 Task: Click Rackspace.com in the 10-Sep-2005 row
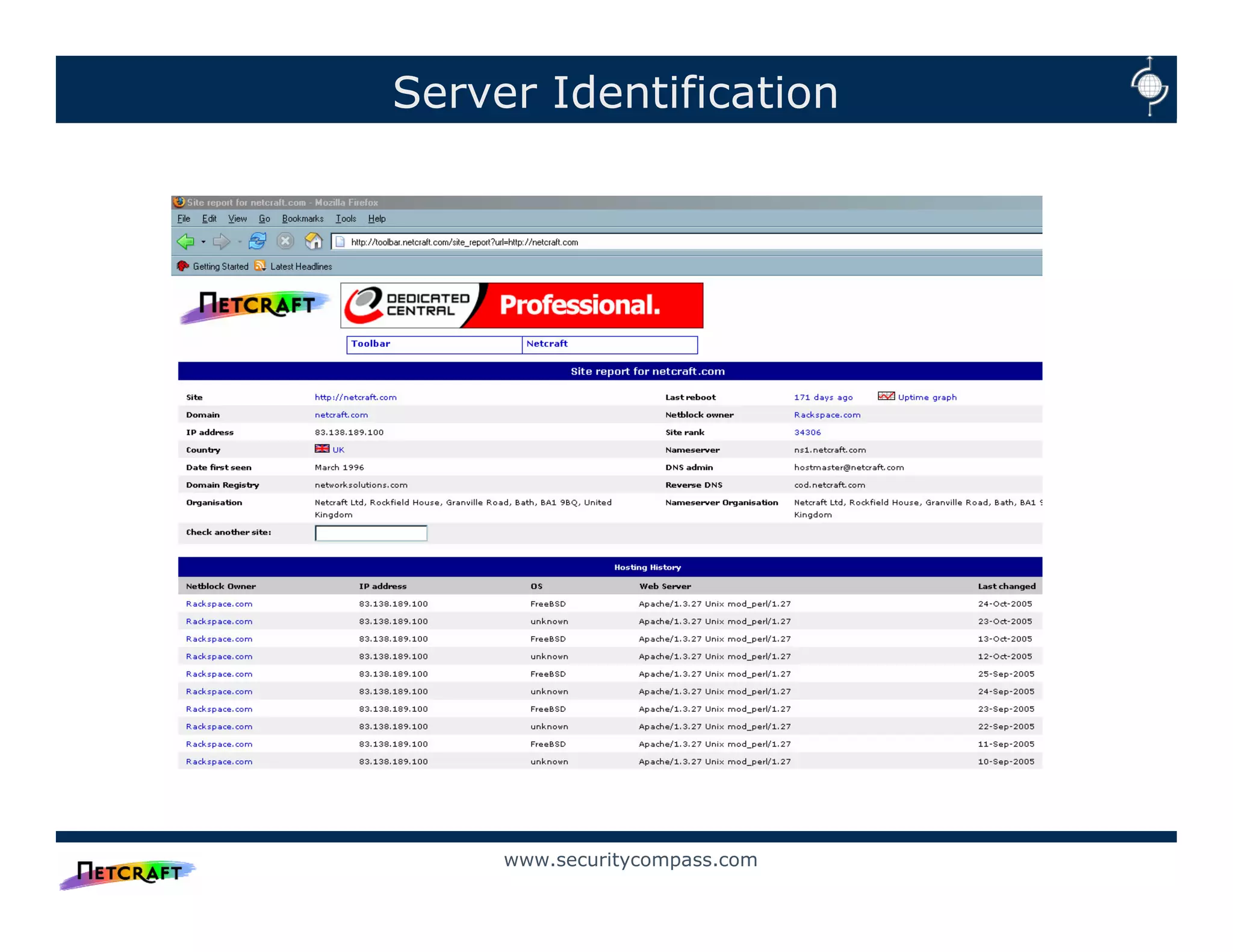pyautogui.click(x=219, y=761)
